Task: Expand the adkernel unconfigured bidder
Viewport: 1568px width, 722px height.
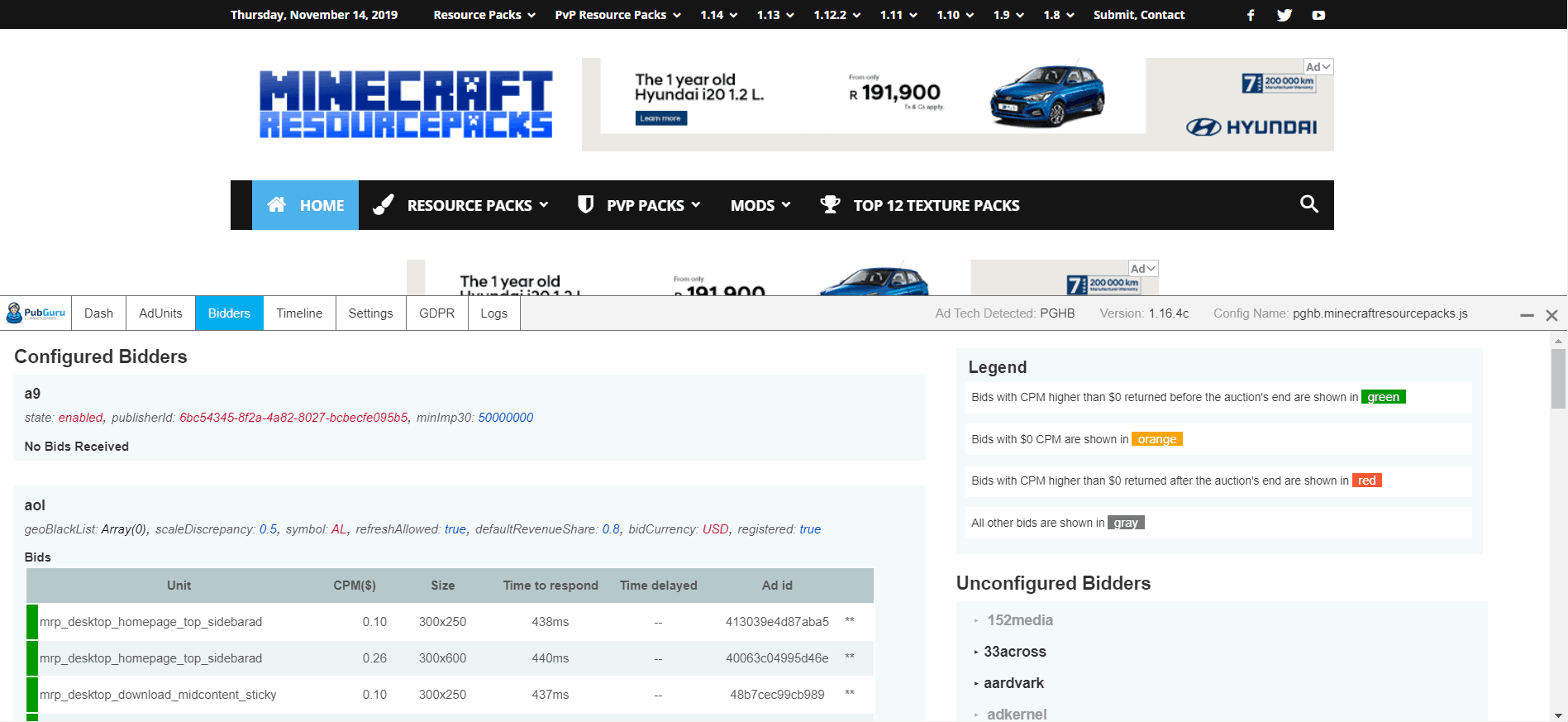Action: tap(1010, 714)
